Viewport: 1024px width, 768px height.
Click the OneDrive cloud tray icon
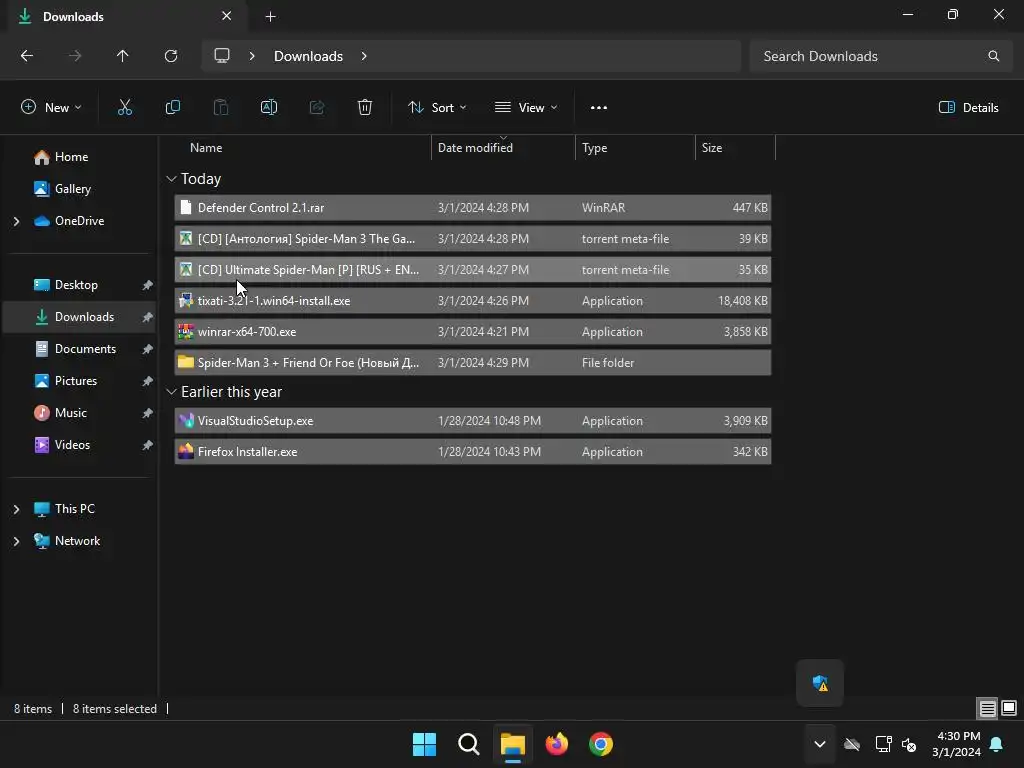click(x=852, y=744)
